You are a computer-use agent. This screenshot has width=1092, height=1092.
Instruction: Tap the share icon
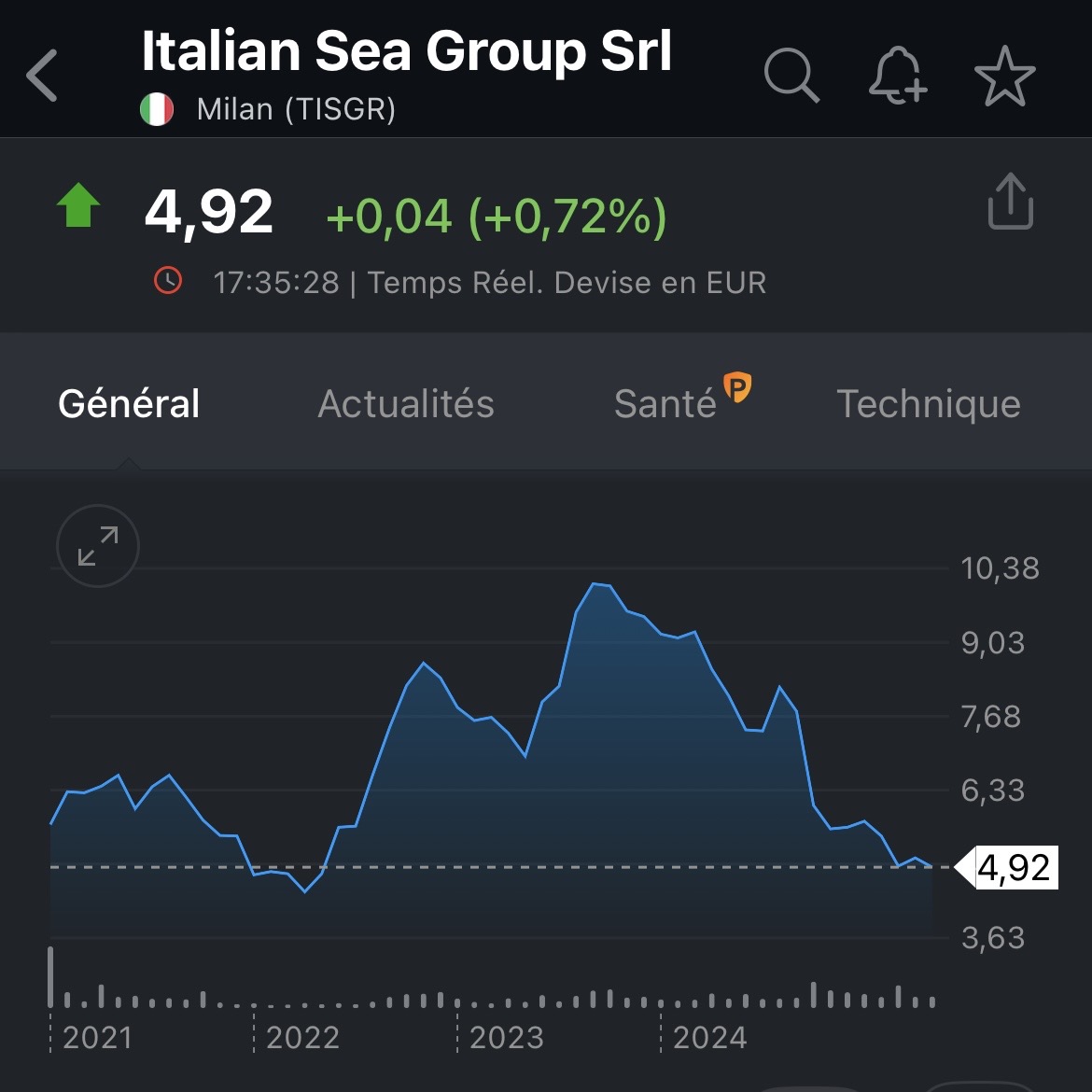coord(1010,201)
